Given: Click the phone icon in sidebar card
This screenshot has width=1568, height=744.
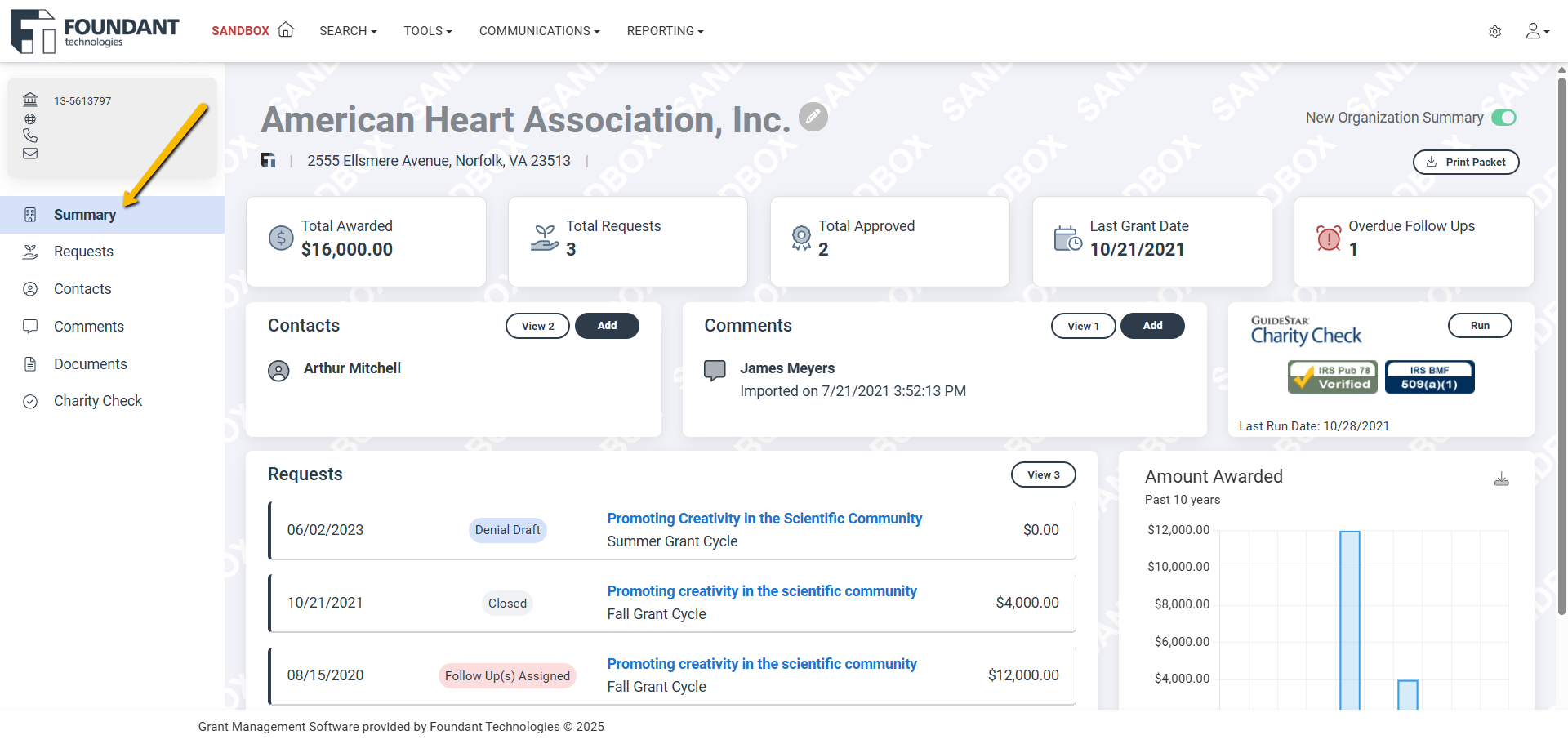Looking at the screenshot, I should [x=30, y=136].
